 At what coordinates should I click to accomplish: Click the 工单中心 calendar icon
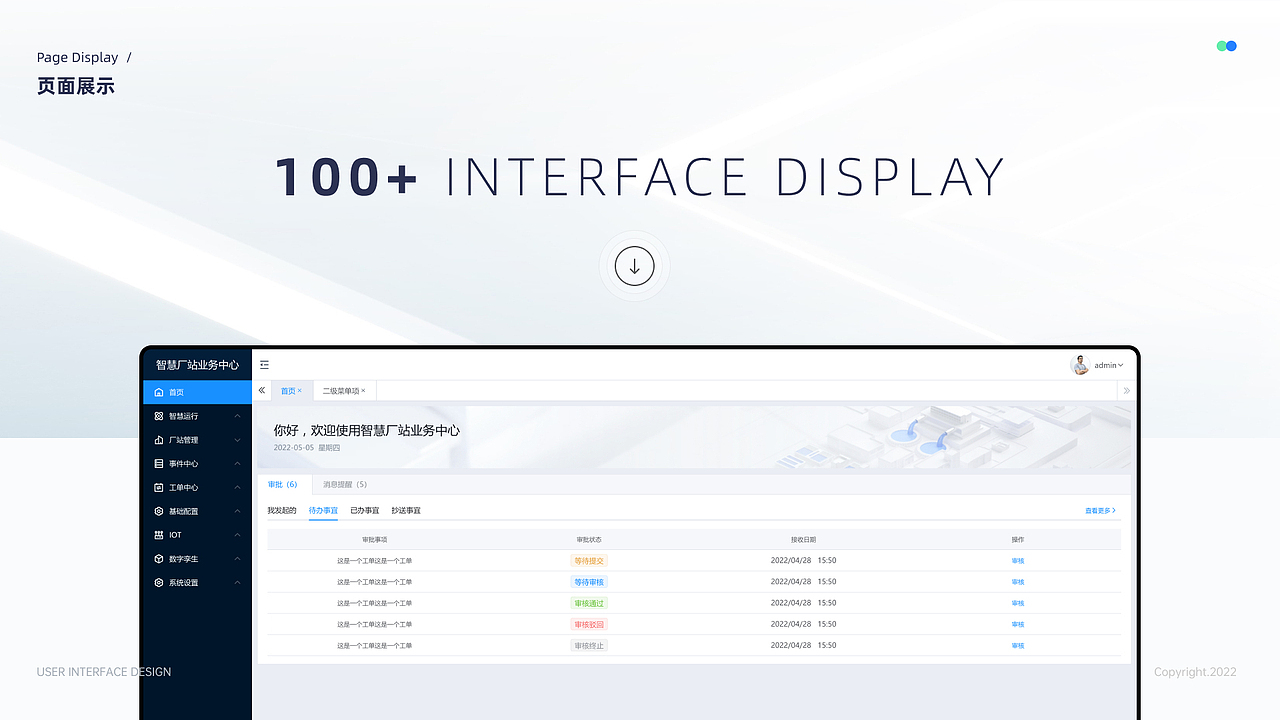click(x=159, y=488)
